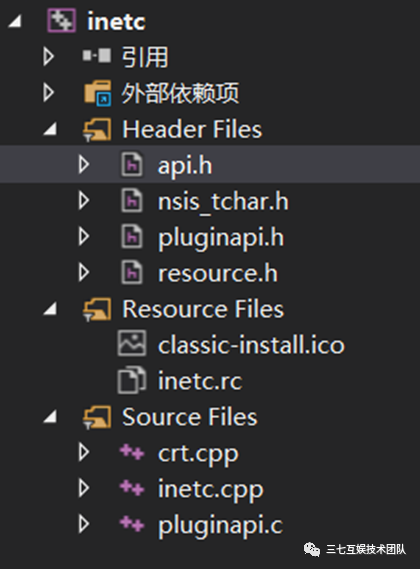The image size is (420, 569).
Task: Select the Source Files label
Action: [x=190, y=417]
